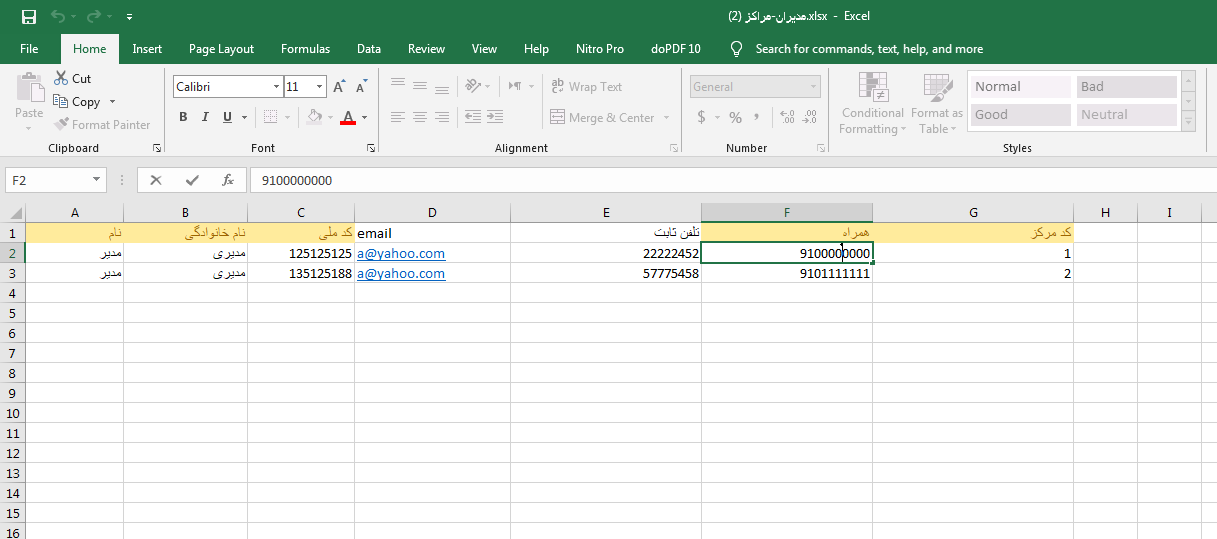Click the Copy icon in Clipboard group

coord(60,101)
